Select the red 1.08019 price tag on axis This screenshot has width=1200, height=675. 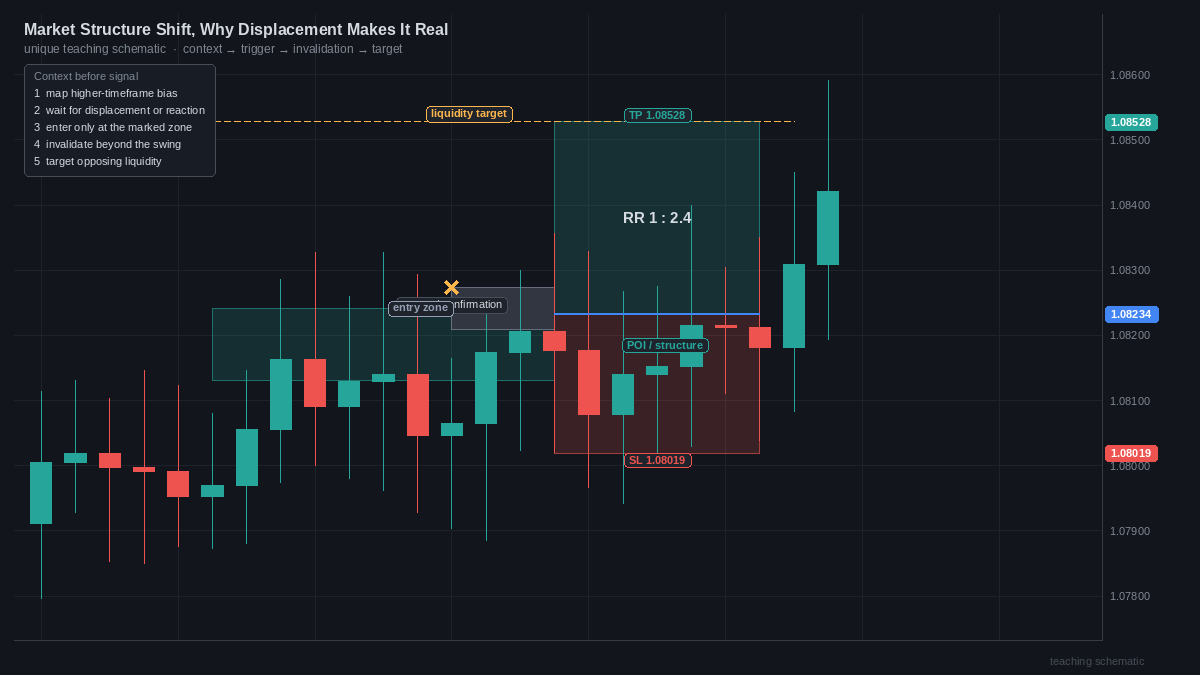point(1131,453)
